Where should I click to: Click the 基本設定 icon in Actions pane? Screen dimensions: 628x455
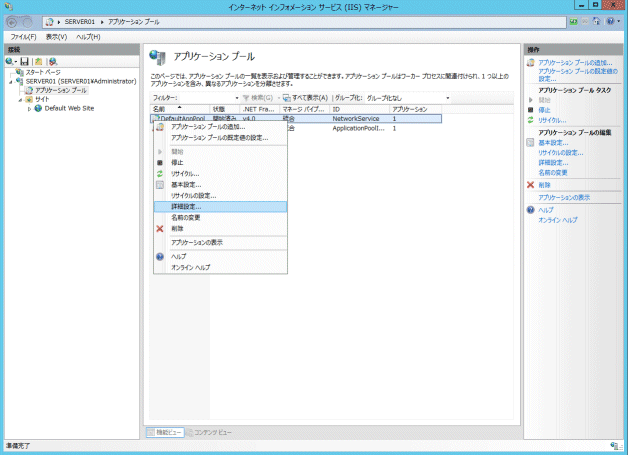tap(530, 143)
